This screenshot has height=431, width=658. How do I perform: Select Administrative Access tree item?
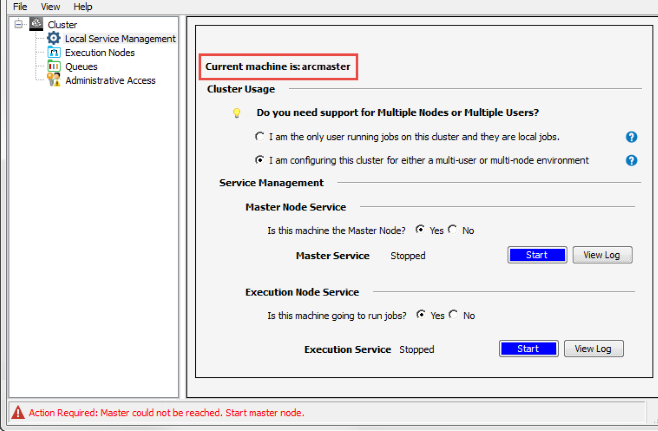click(x=110, y=81)
